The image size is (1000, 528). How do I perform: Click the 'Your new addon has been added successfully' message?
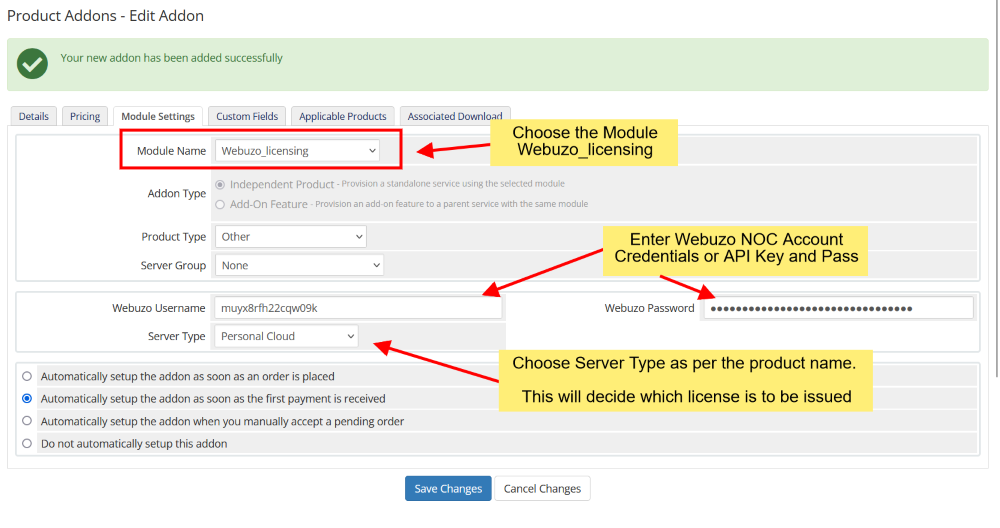172,58
